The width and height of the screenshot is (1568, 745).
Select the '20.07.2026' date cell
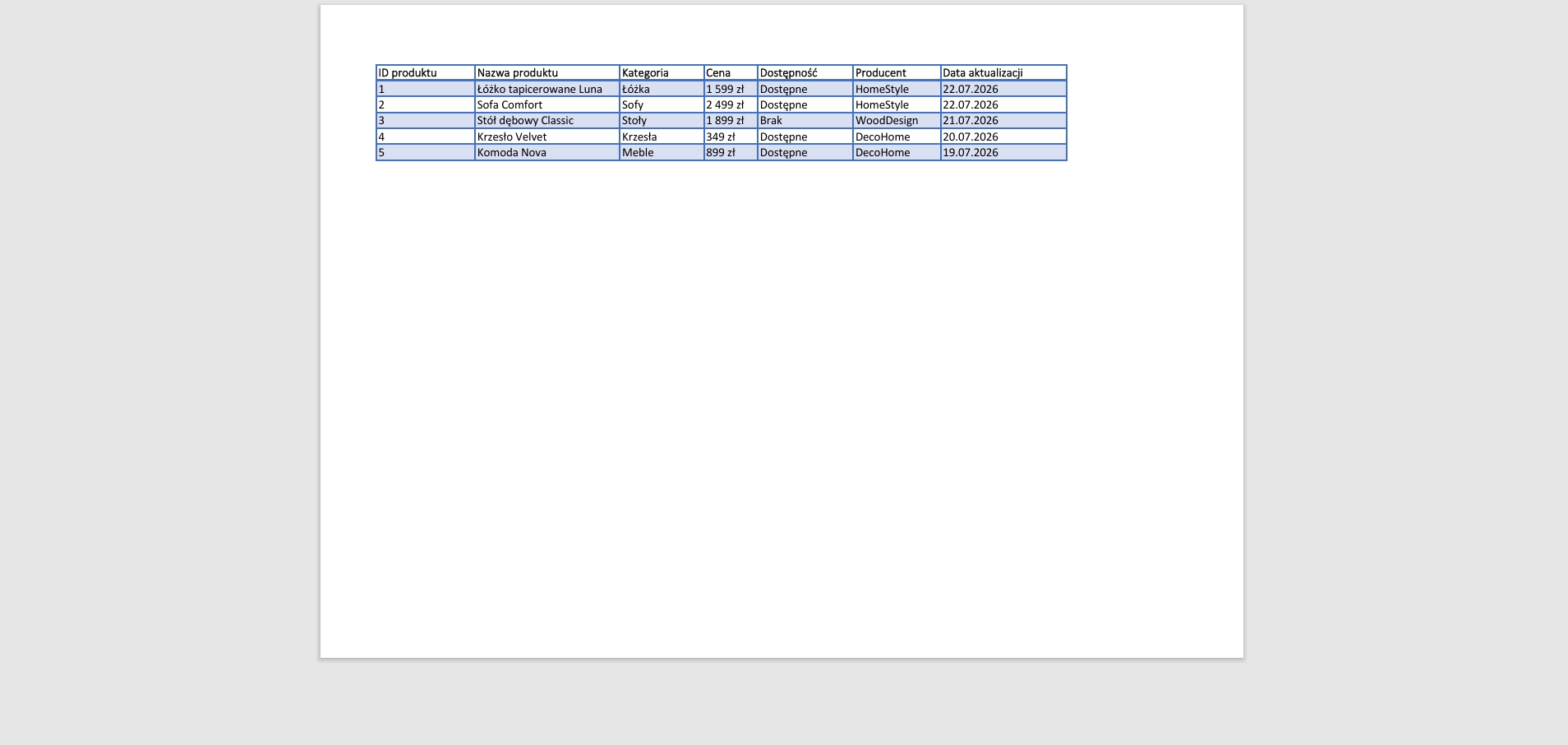coord(1003,137)
